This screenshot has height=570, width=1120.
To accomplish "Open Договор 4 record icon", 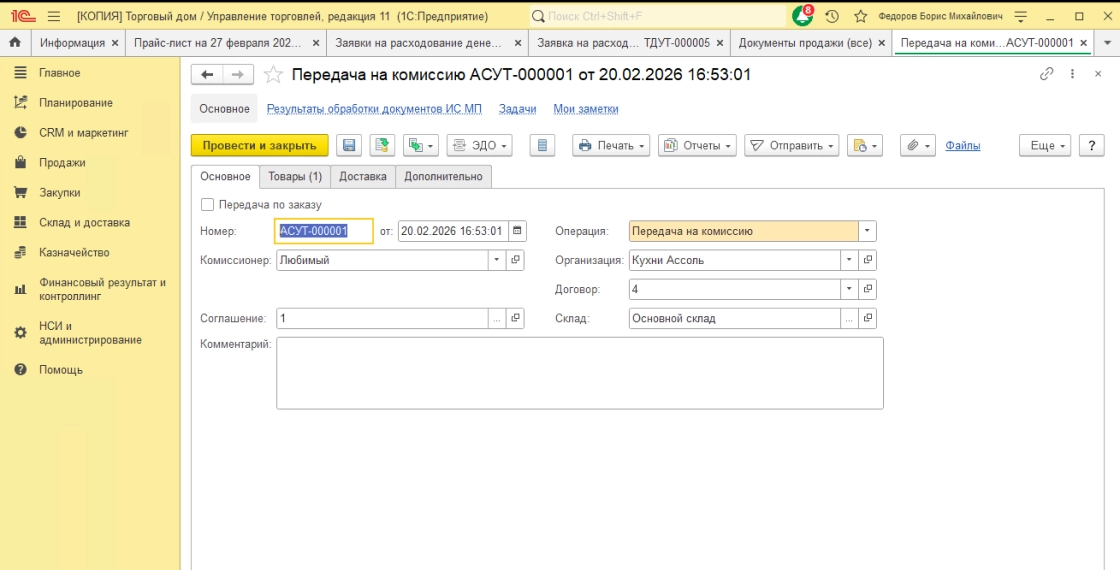I will (867, 289).
